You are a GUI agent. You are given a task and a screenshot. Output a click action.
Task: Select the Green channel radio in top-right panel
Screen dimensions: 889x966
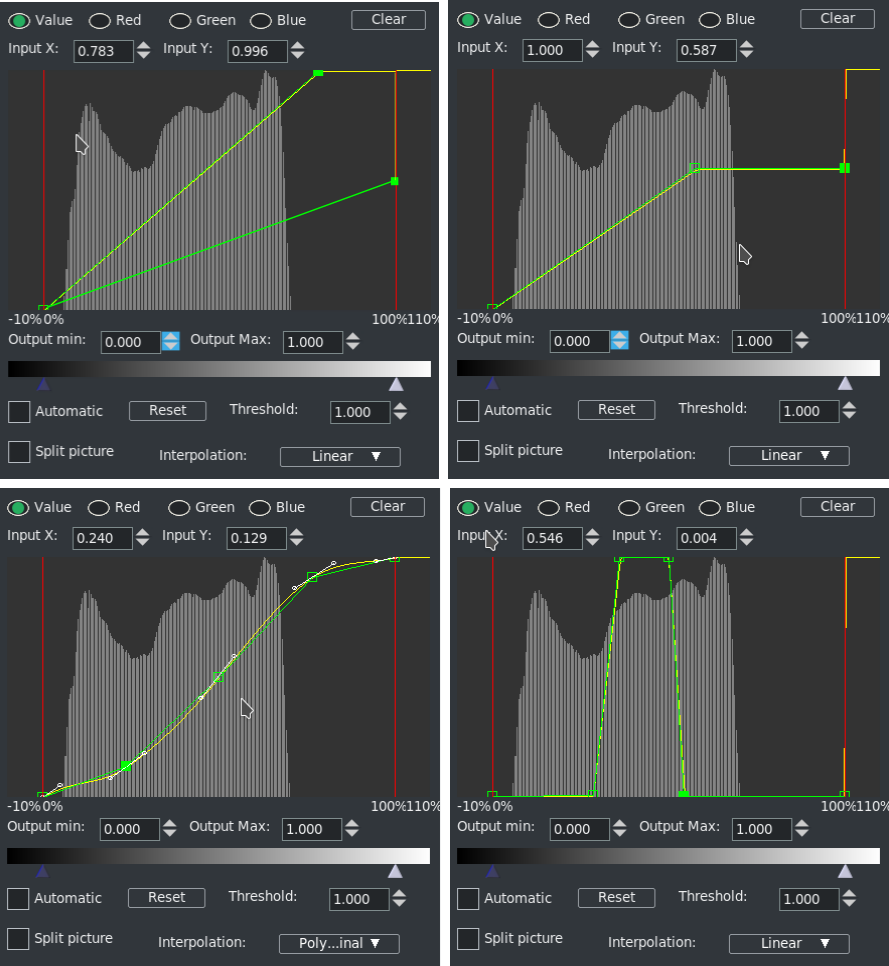tap(628, 19)
